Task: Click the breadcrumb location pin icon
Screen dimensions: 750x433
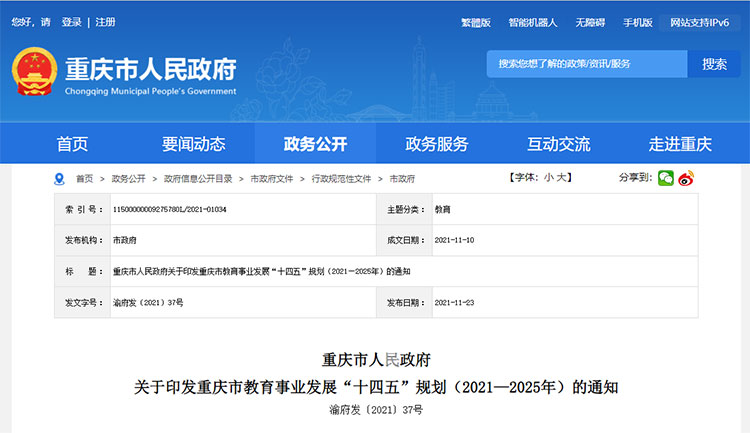Action: coord(59,178)
